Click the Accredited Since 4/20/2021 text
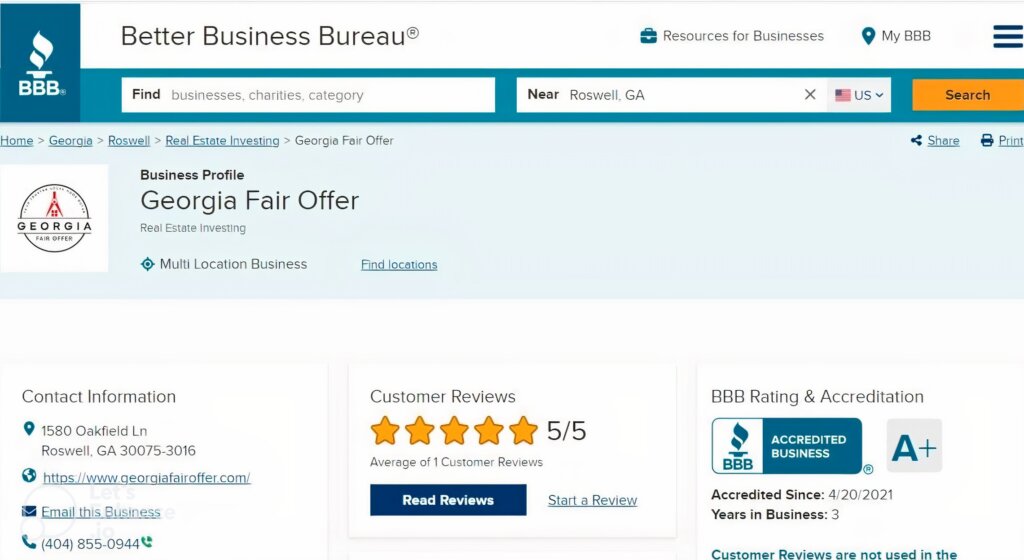This screenshot has width=1024, height=560. 802,495
